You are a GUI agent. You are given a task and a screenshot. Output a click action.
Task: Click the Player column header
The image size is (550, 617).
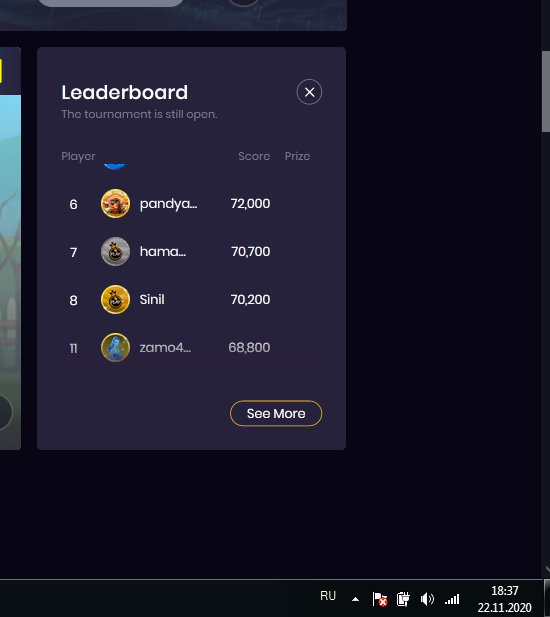(x=78, y=156)
